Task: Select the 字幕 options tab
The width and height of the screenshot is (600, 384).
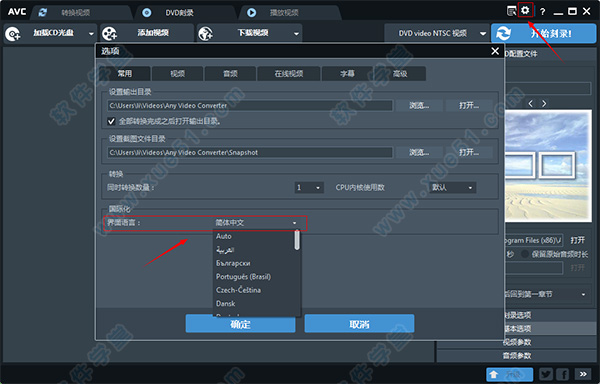Action: tap(347, 73)
